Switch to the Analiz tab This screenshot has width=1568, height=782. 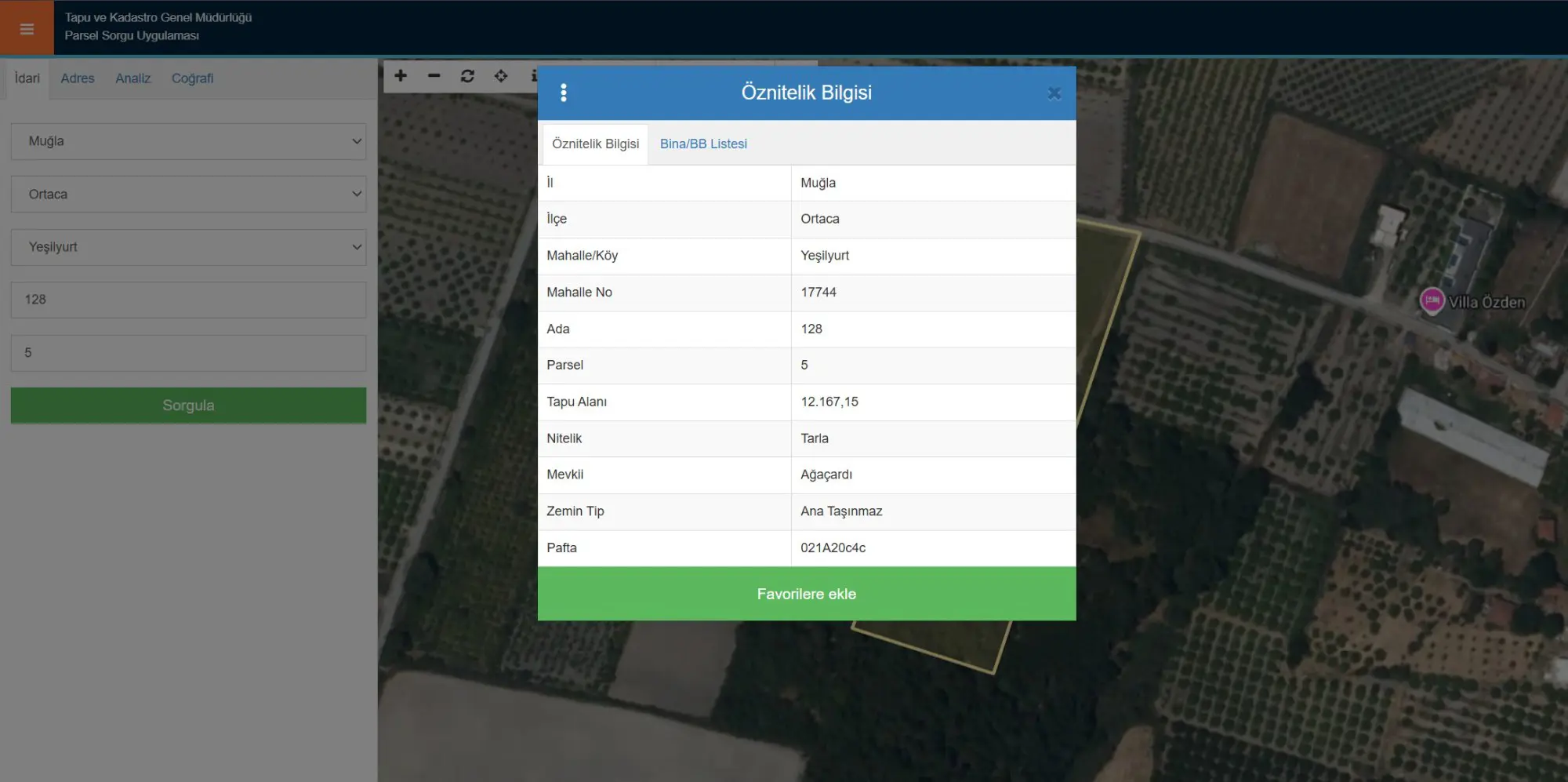pyautogui.click(x=132, y=78)
